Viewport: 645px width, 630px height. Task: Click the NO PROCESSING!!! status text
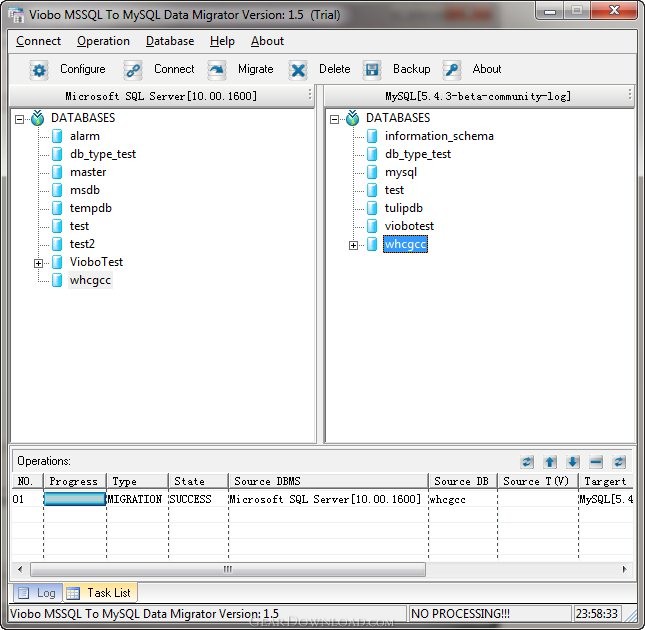pyautogui.click(x=460, y=614)
